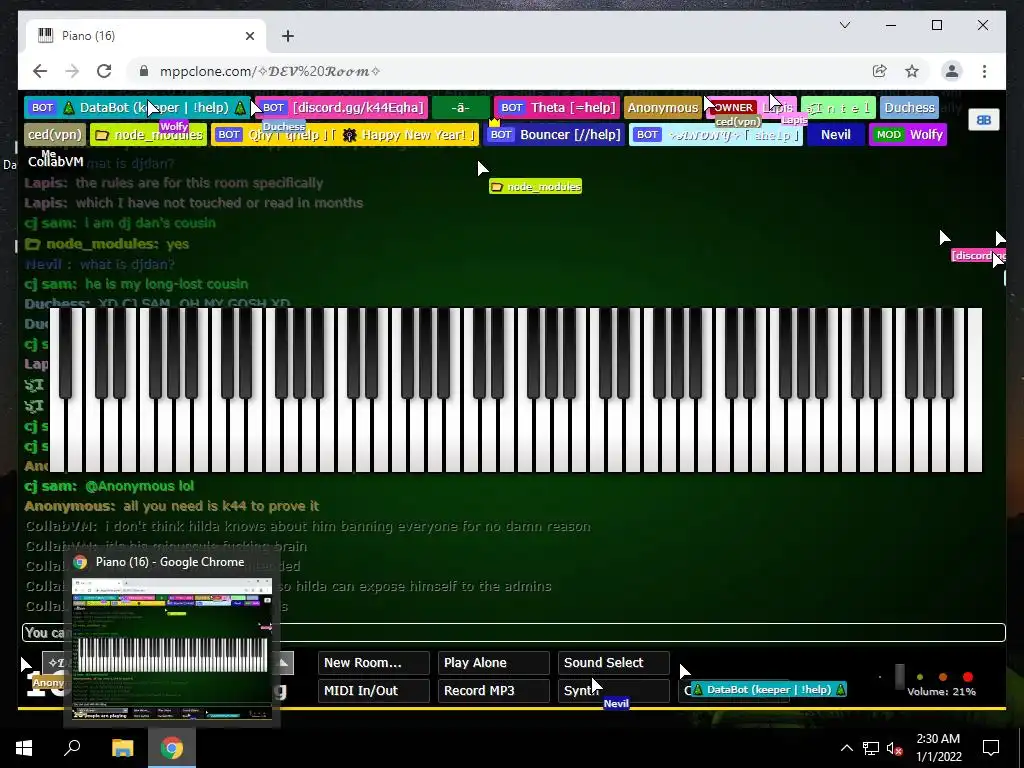Show hidden system tray icons
Image resolution: width=1024 pixels, height=768 pixels.
click(x=846, y=748)
